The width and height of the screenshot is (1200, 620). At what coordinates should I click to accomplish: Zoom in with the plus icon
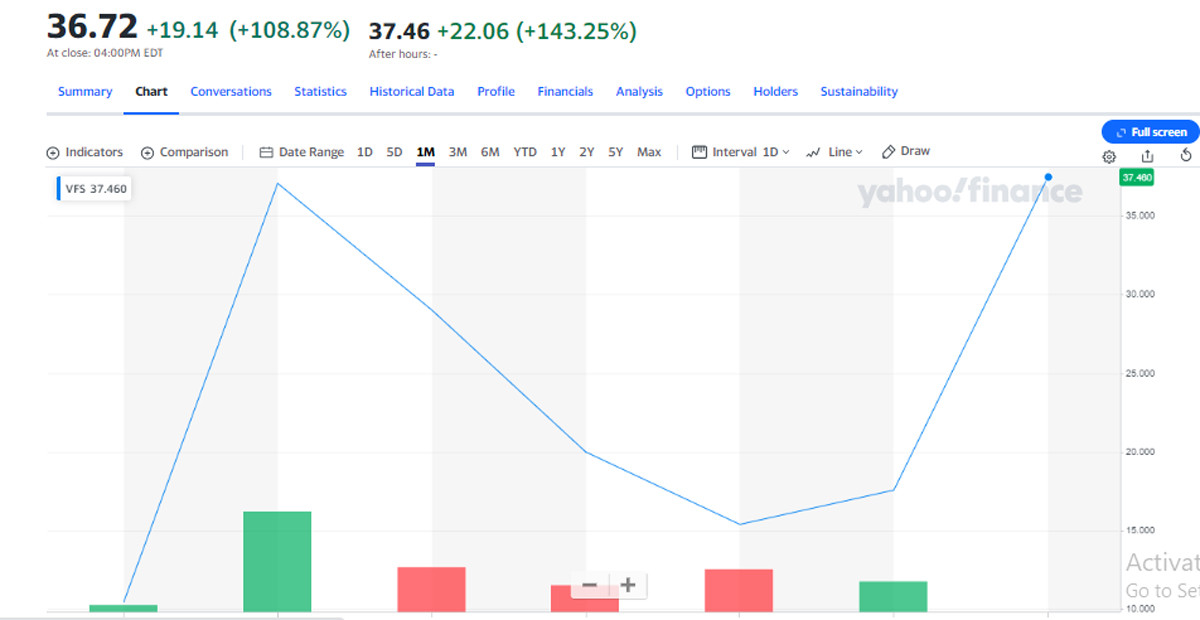pyautogui.click(x=628, y=585)
